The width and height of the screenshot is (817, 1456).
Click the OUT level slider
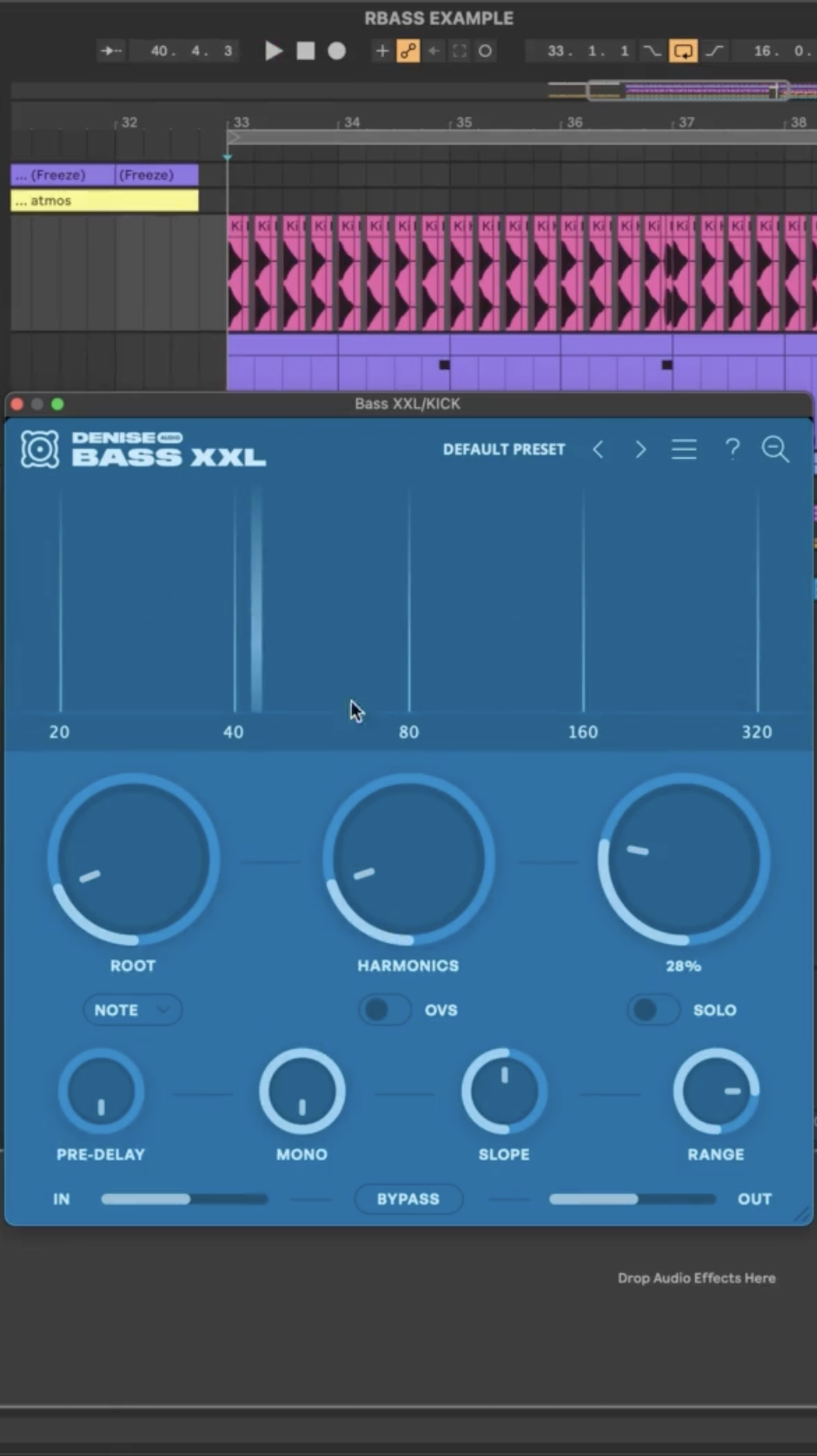[633, 1199]
